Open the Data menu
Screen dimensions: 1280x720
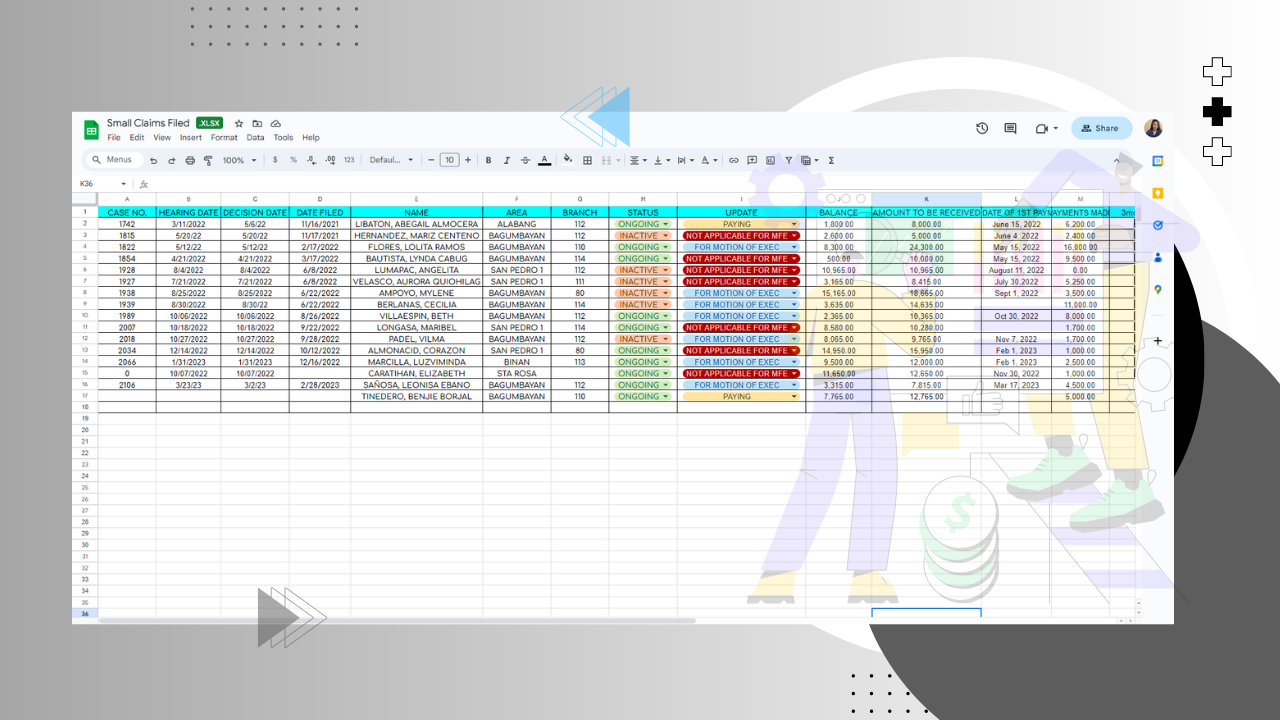[x=256, y=138]
